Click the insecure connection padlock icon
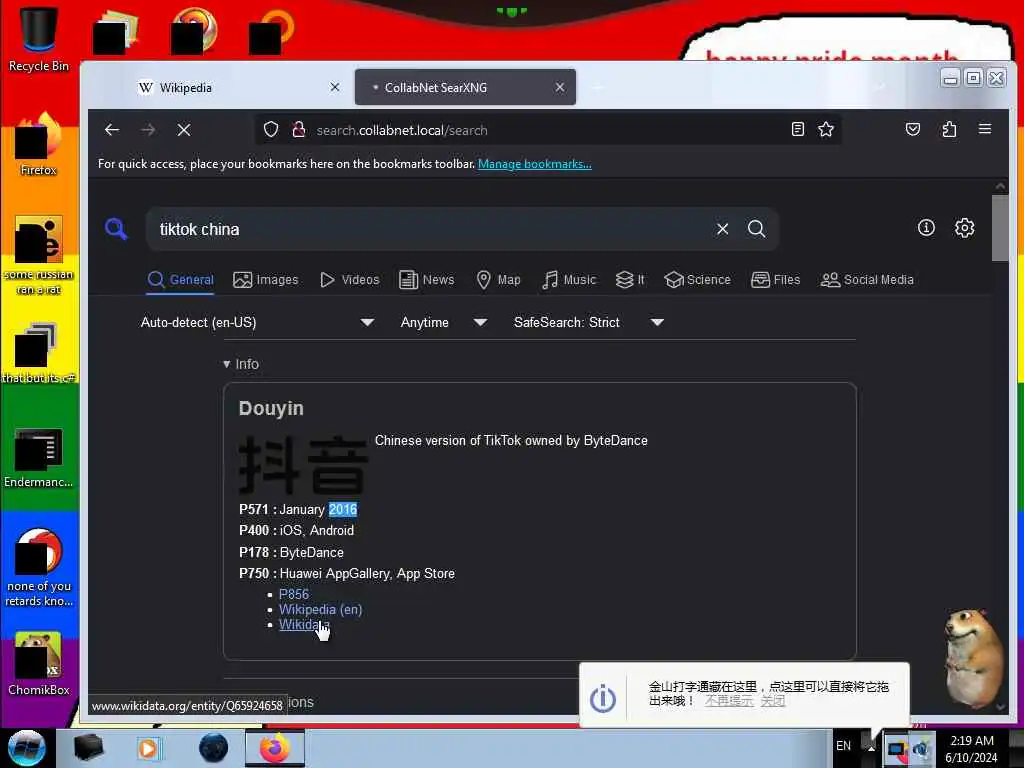This screenshot has width=1024, height=768. click(x=298, y=129)
